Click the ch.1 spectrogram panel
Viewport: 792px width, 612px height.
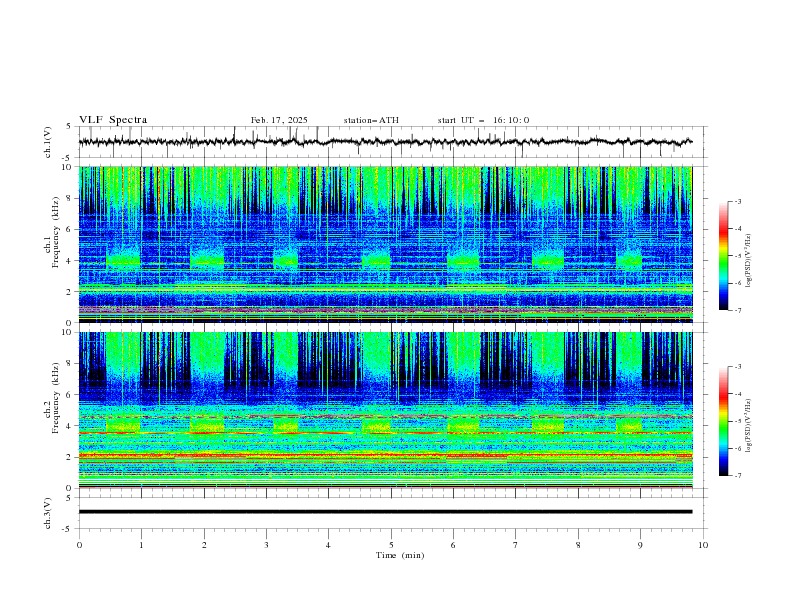pos(385,244)
